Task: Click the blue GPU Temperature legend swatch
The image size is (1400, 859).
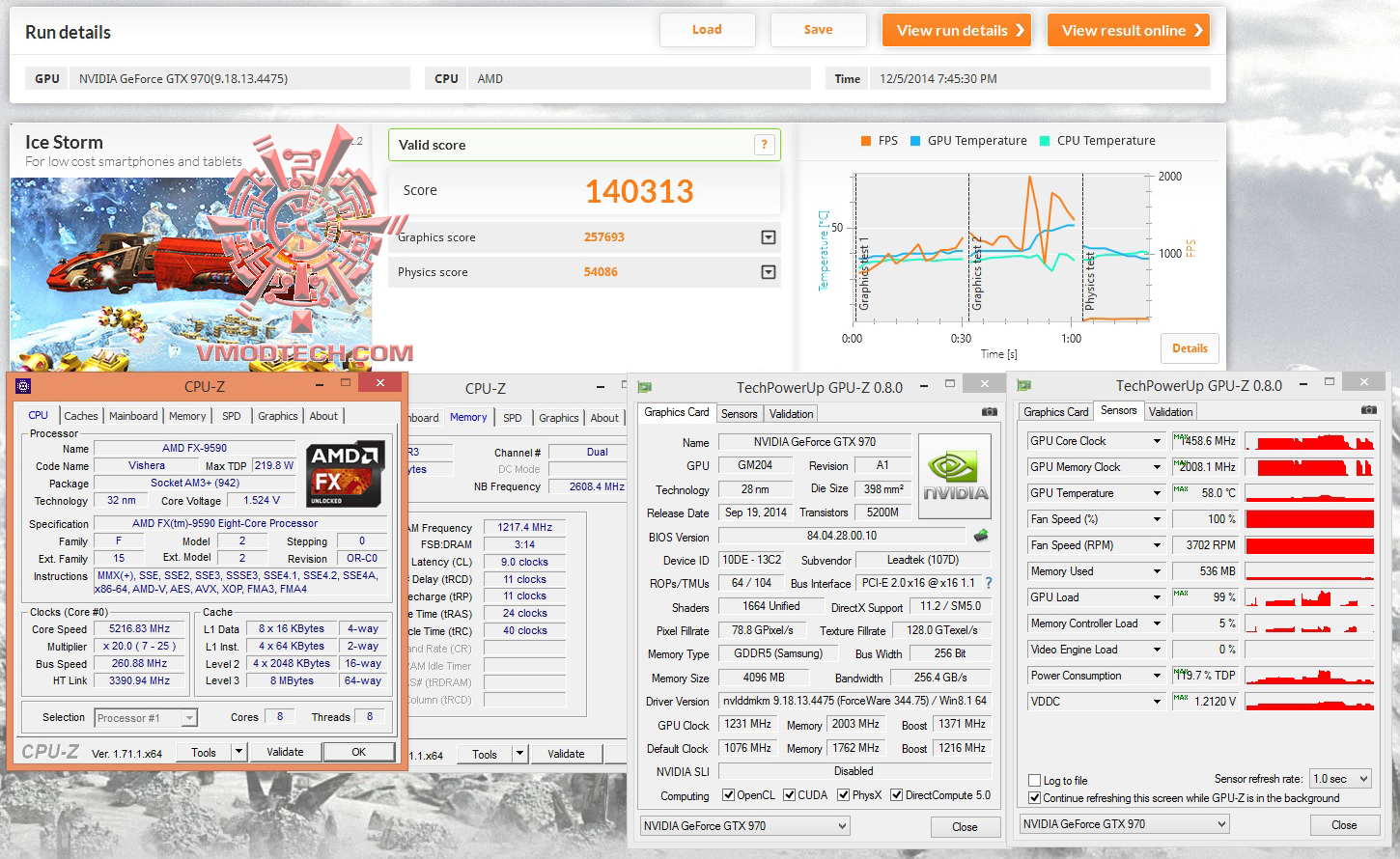Action: point(915,141)
